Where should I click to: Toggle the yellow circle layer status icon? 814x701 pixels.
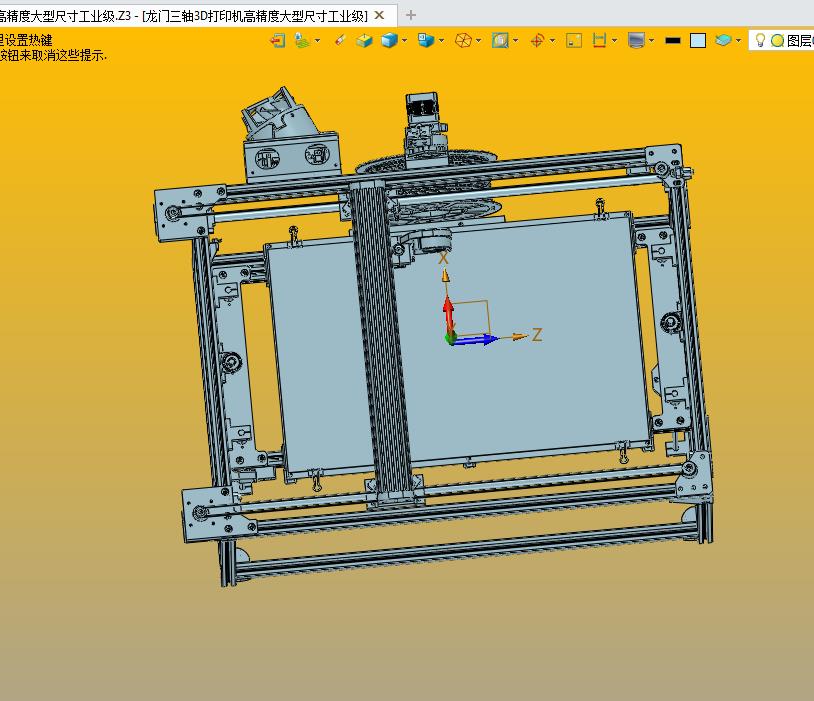click(x=777, y=40)
